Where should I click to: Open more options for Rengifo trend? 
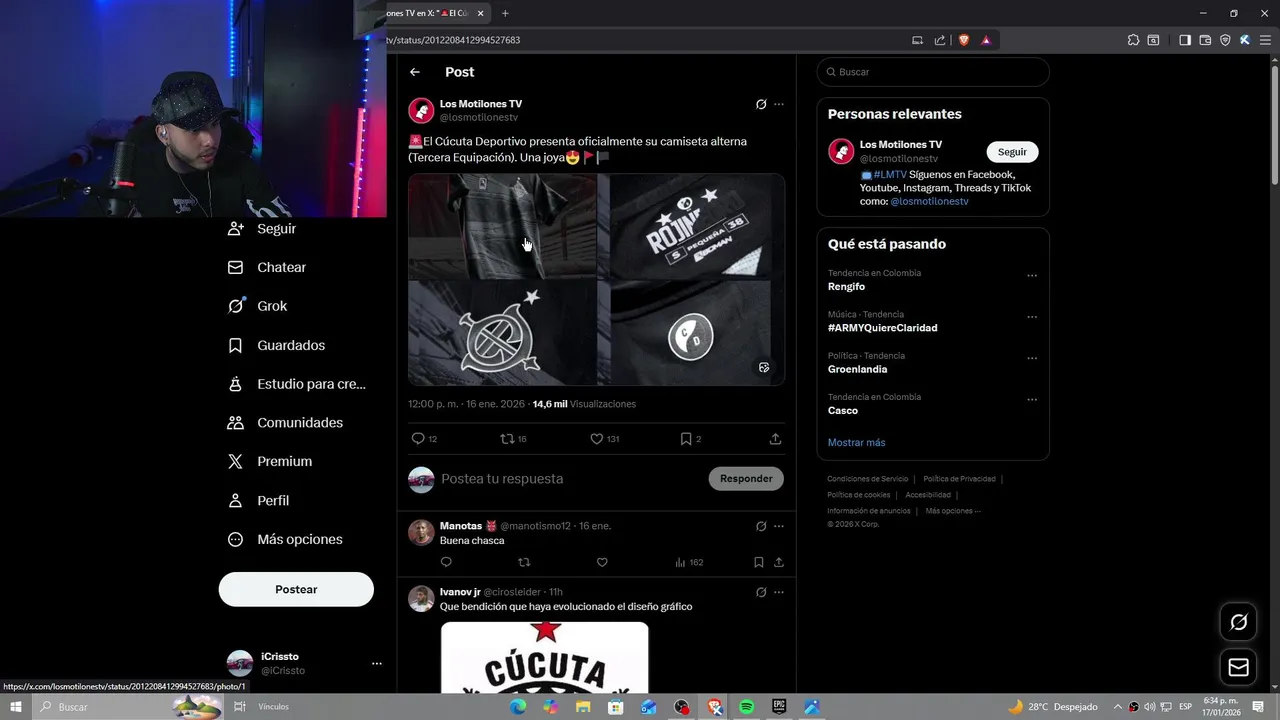click(1032, 276)
